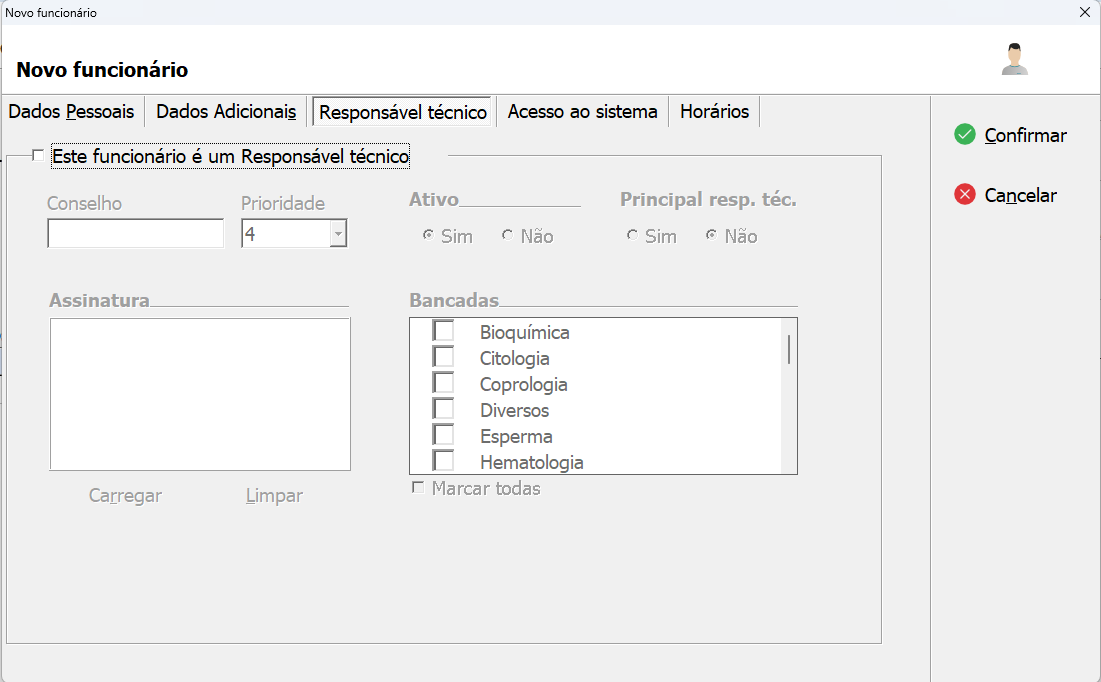Check the Diversos bancada checkbox

click(x=443, y=409)
